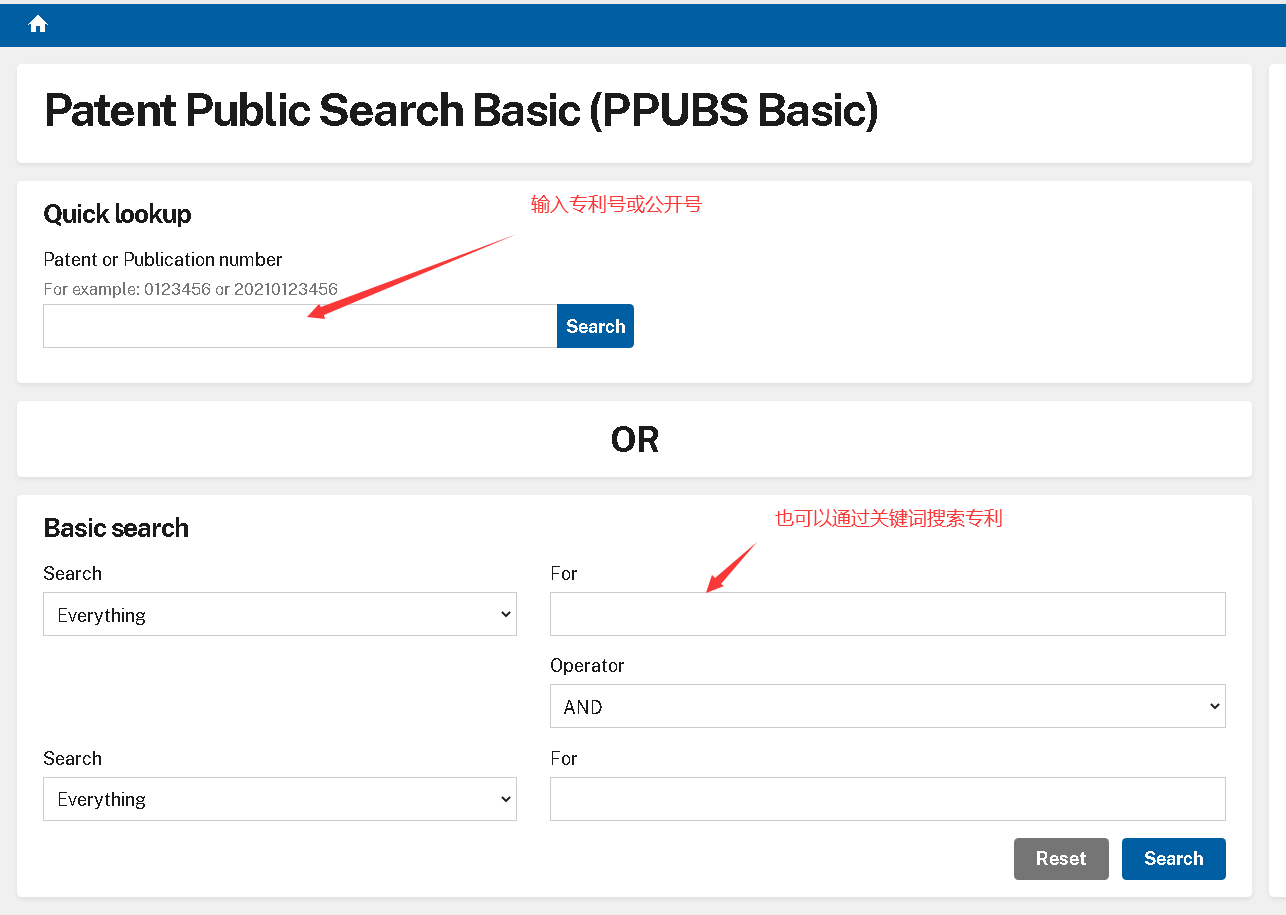The width and height of the screenshot is (1286, 915).
Task: Focus the second For keyword field
Action: [x=887, y=799]
